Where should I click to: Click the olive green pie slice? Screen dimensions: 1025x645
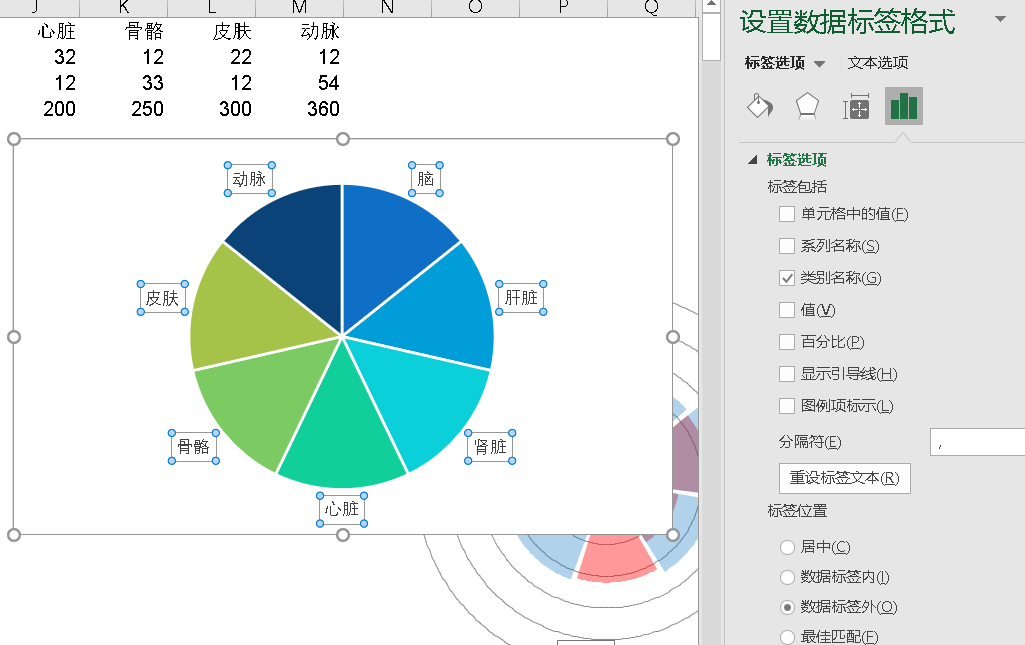tap(252, 307)
